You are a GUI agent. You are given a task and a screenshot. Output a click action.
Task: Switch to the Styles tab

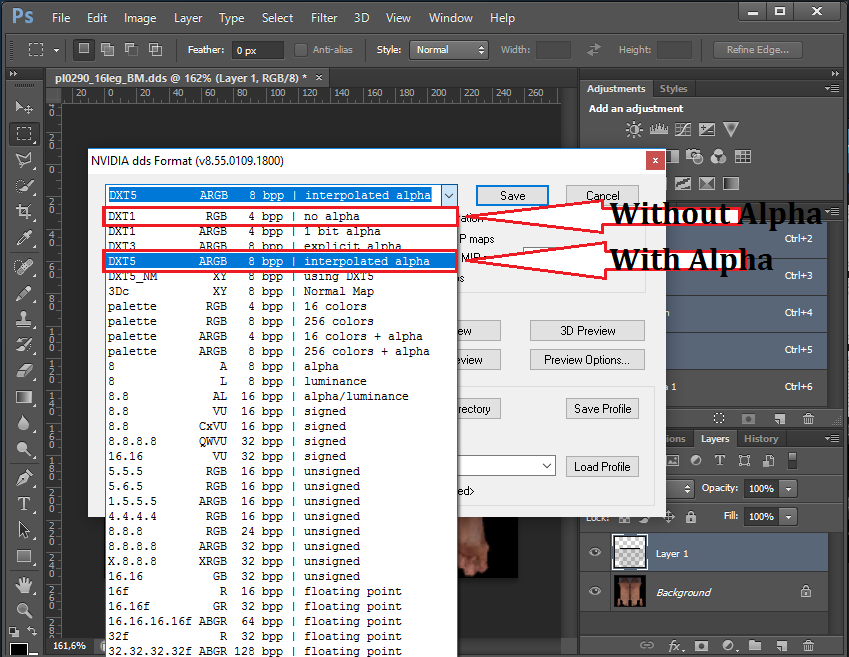pyautogui.click(x=673, y=88)
